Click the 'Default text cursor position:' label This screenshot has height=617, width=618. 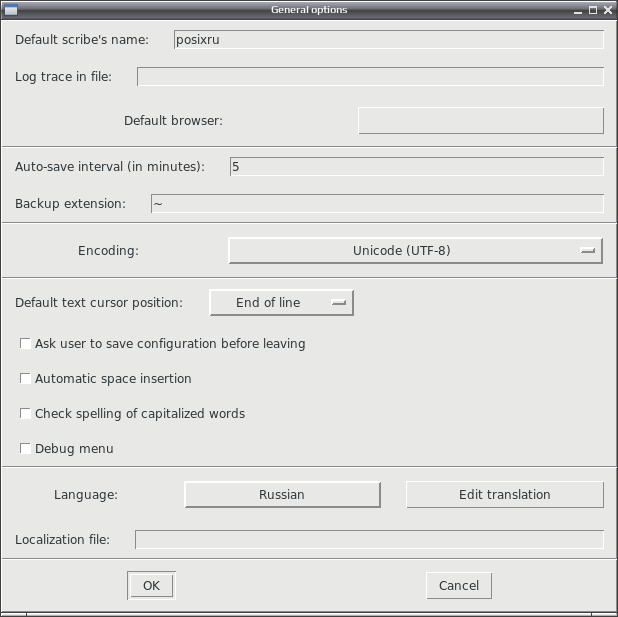[x=99, y=303]
